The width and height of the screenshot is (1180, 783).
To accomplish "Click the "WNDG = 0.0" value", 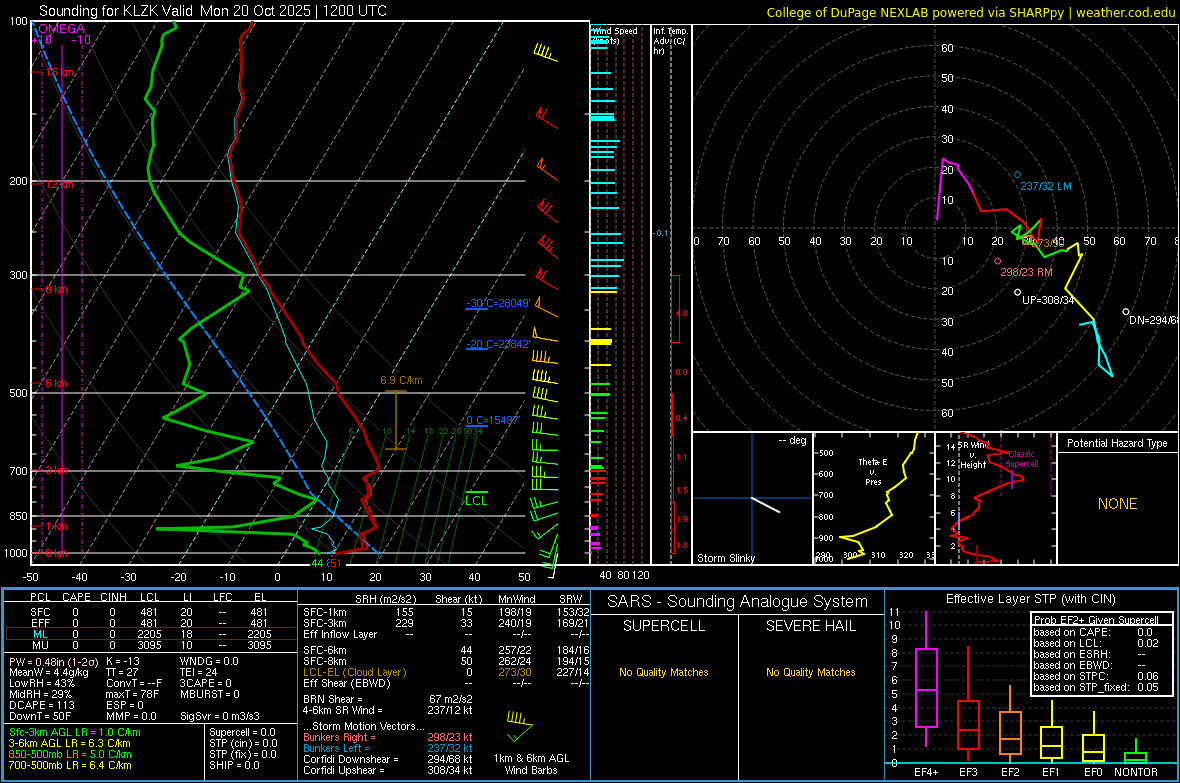I will (x=208, y=661).
